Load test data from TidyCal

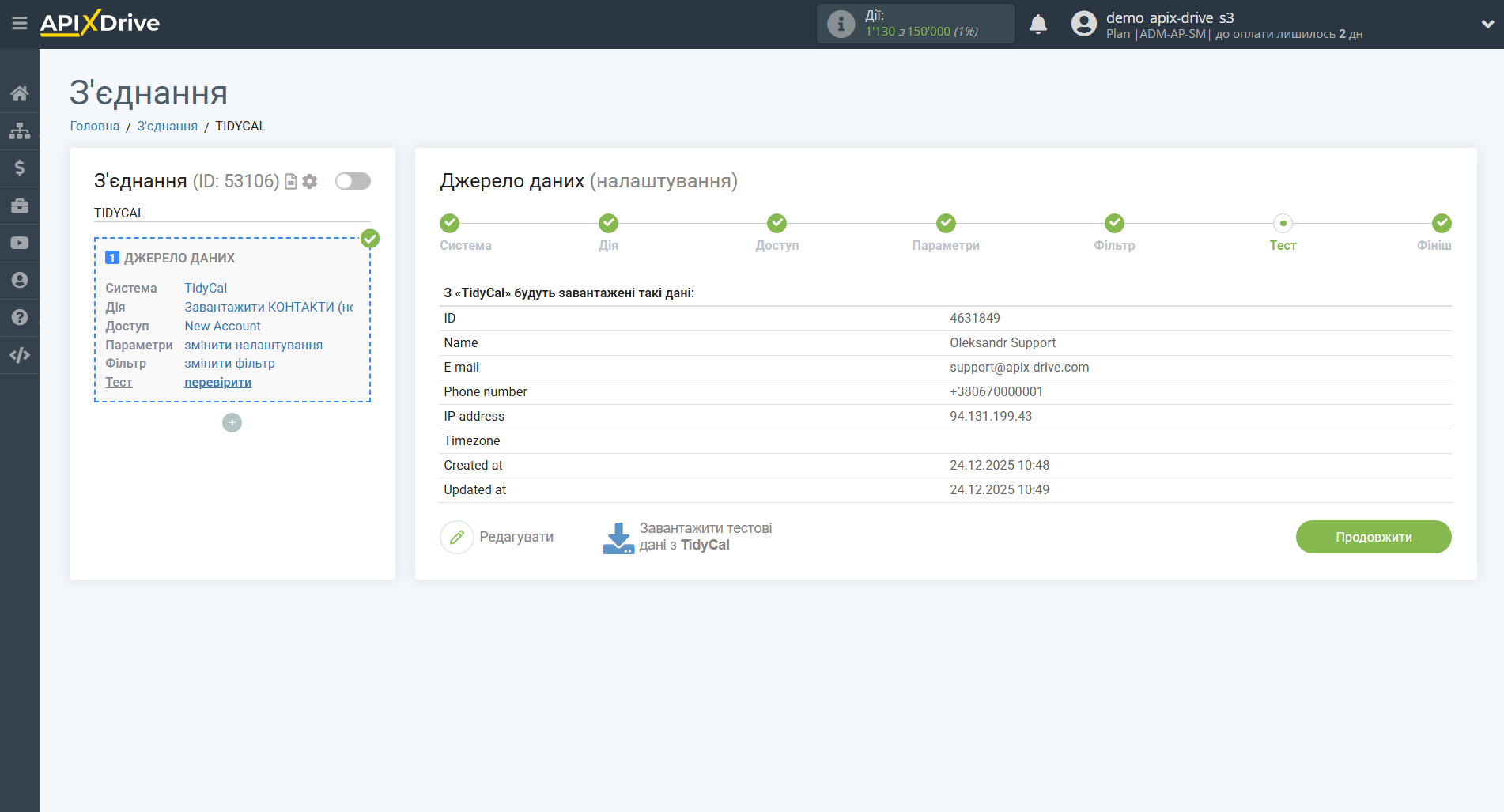point(687,538)
